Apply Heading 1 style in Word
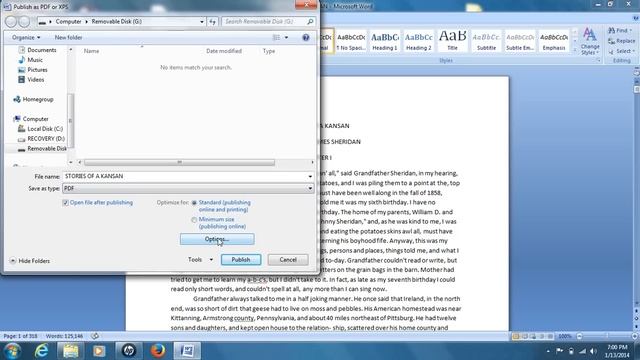The width and height of the screenshot is (640, 360). click(x=384, y=41)
